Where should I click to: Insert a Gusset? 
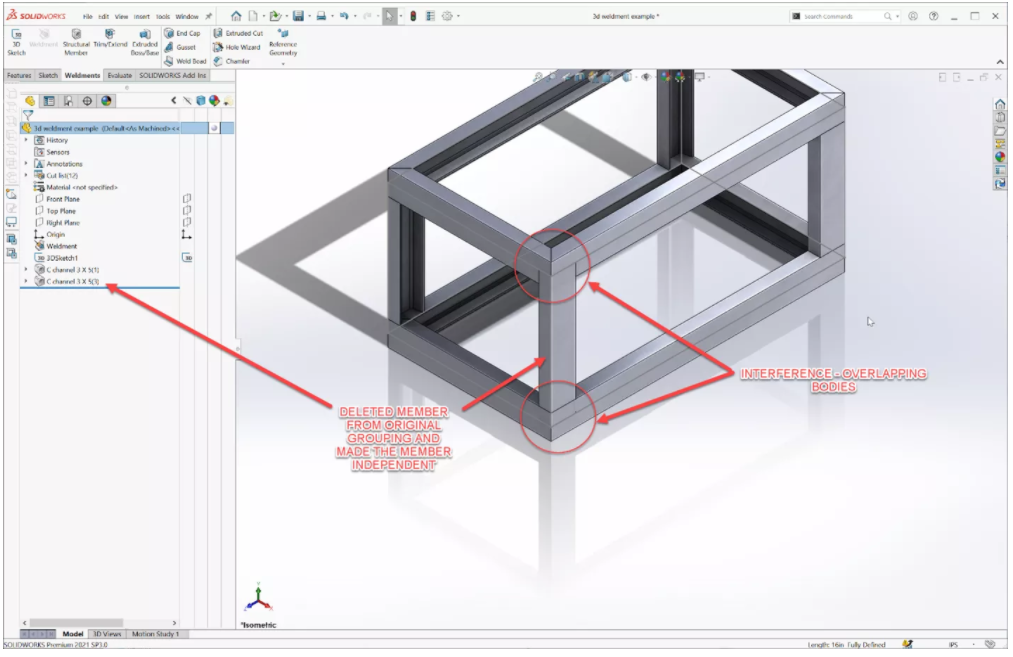click(x=180, y=47)
